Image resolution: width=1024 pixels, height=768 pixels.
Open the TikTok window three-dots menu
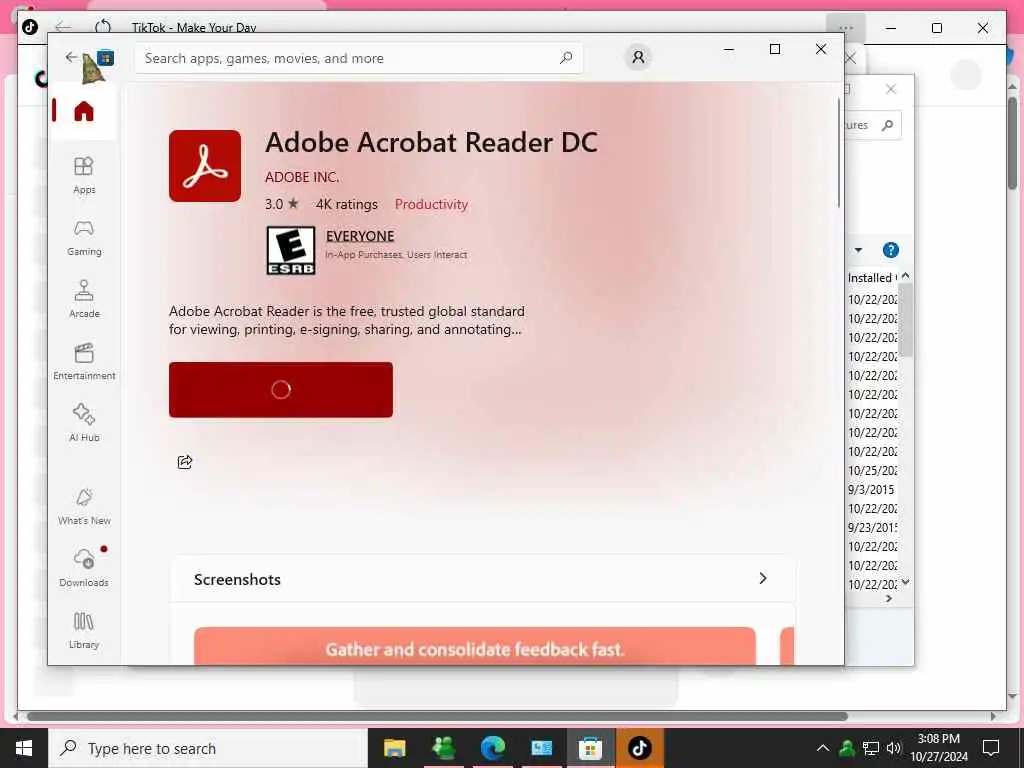(x=846, y=28)
